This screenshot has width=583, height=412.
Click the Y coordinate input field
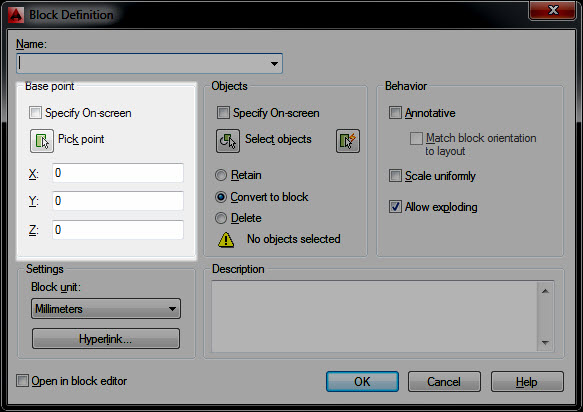pos(118,201)
